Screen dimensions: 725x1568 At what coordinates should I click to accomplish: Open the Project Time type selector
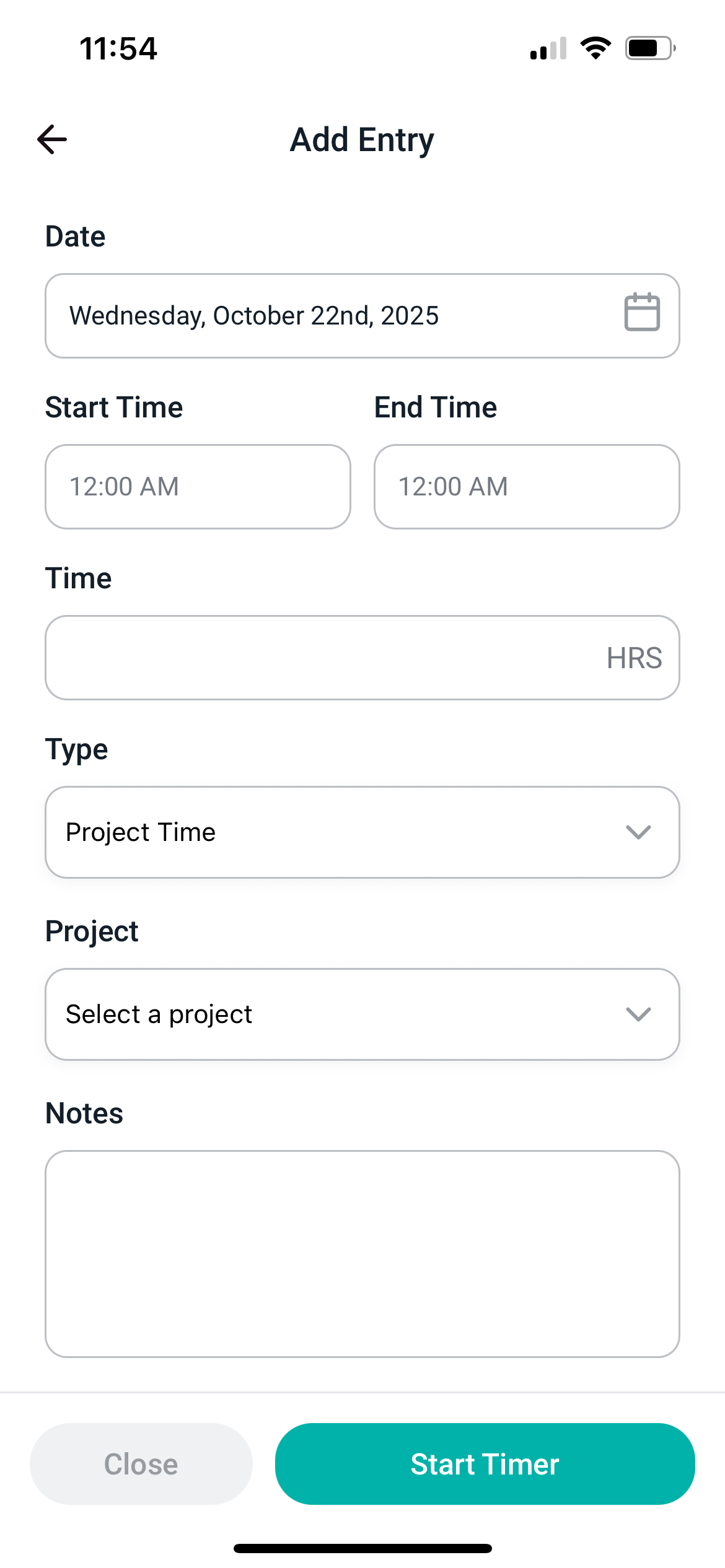(x=335, y=832)
